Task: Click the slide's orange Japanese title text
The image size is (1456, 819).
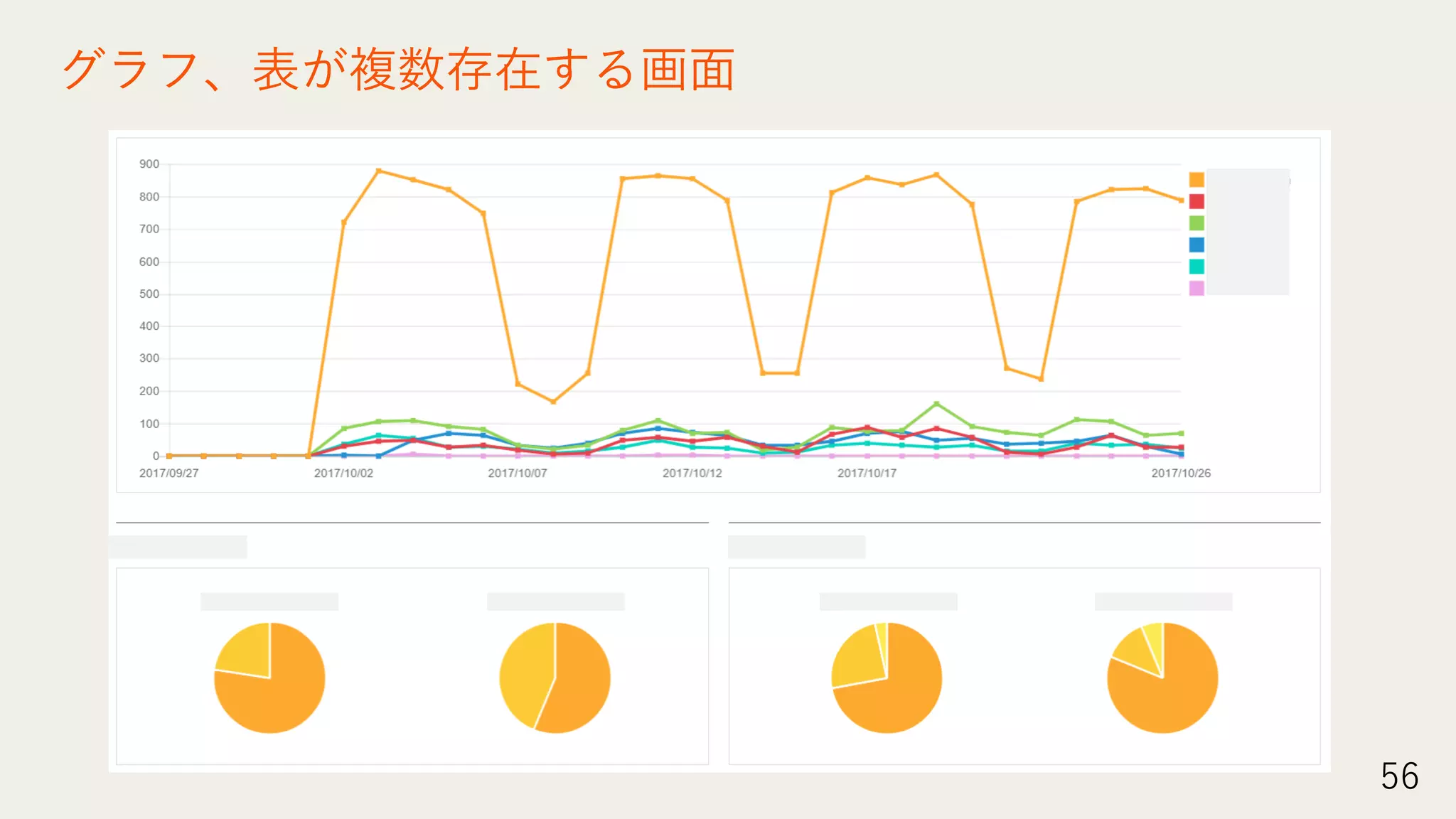Action: (398, 70)
